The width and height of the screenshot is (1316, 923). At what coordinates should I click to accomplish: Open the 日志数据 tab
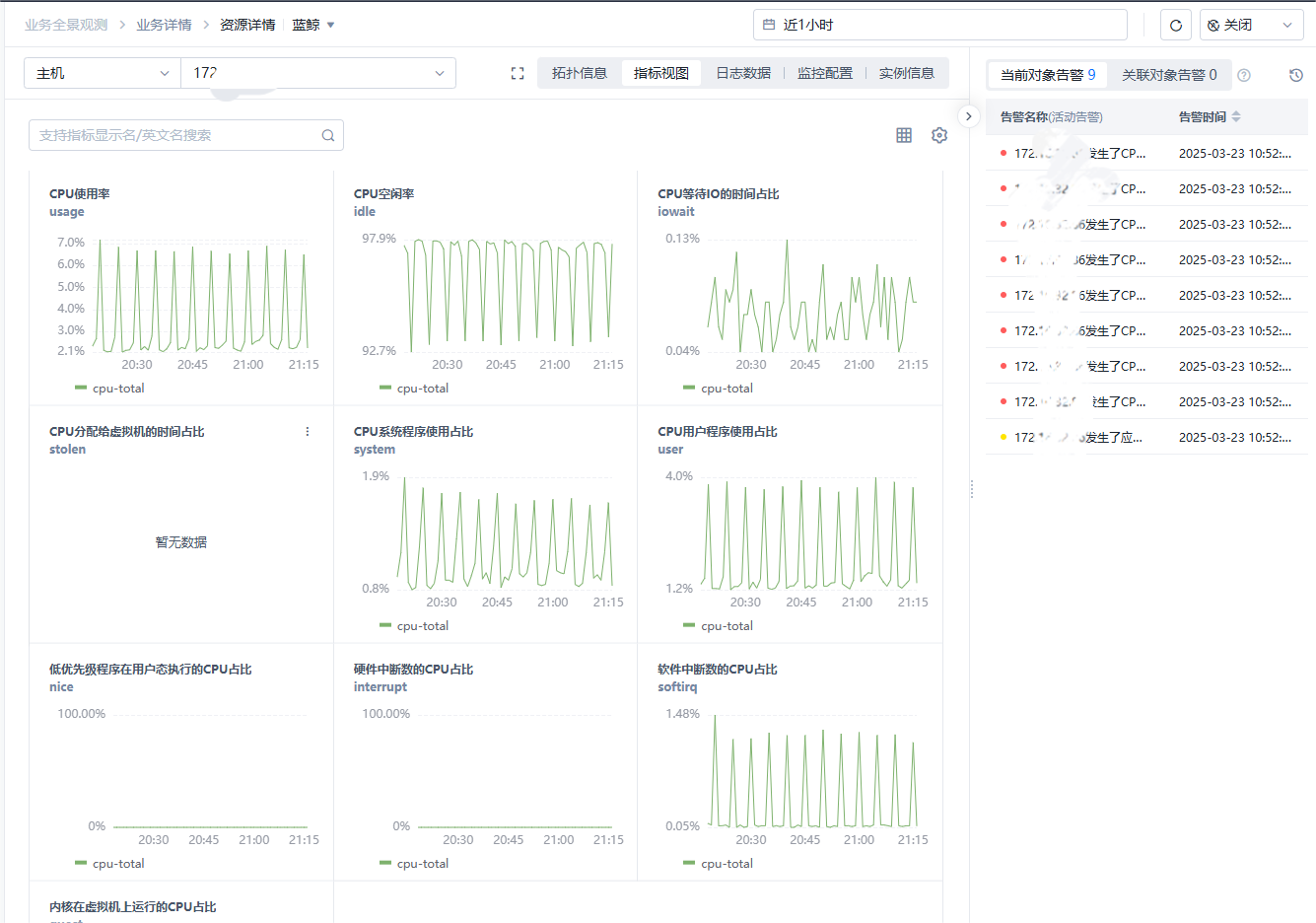click(743, 73)
